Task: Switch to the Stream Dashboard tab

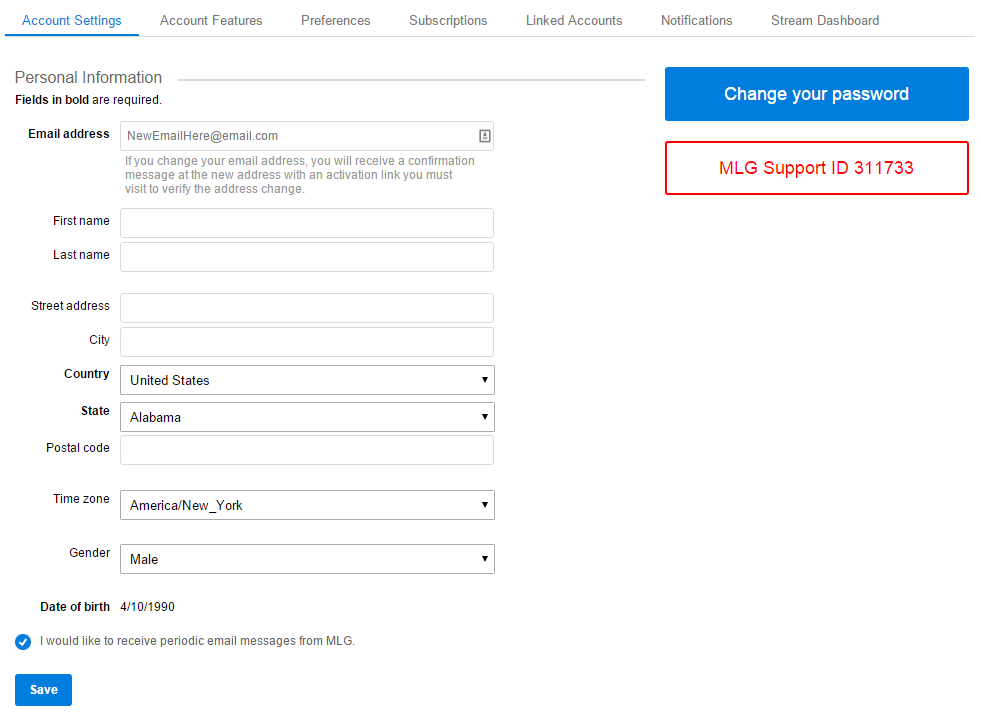Action: 825,21
